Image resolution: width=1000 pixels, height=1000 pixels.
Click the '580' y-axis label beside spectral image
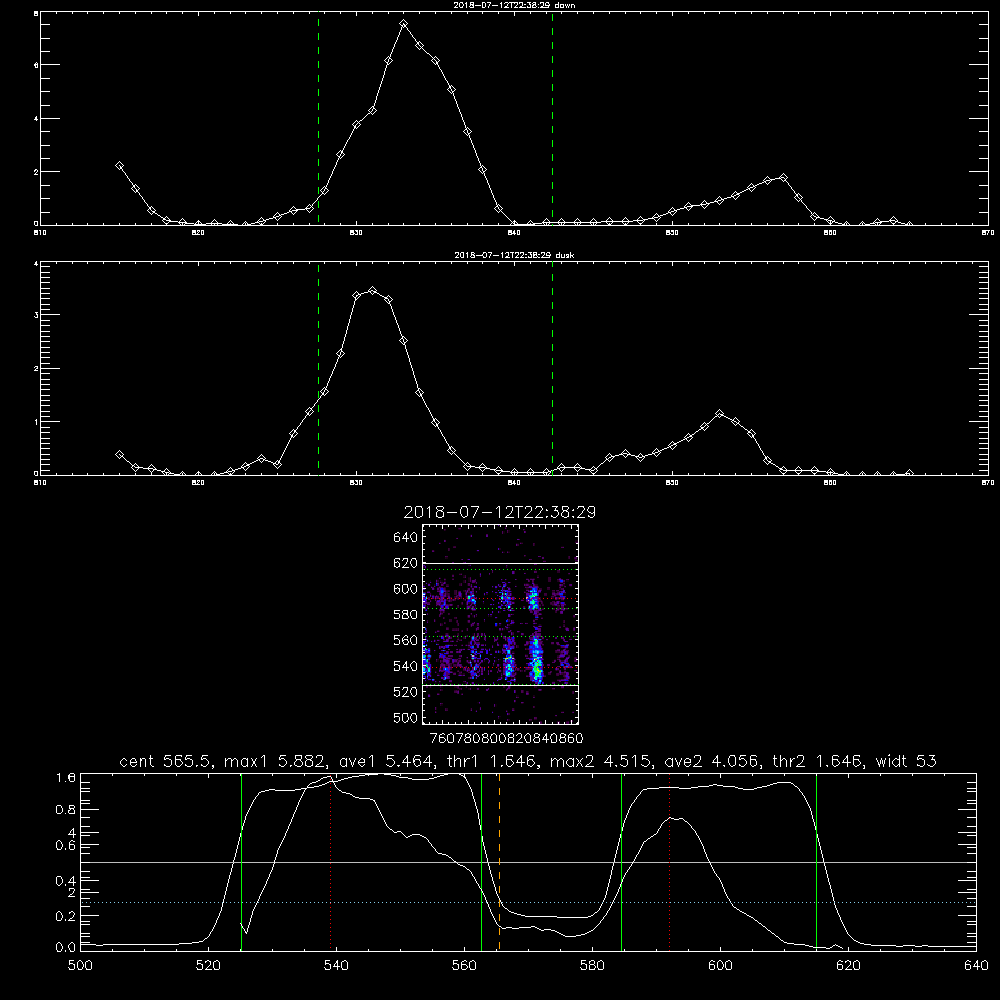pos(405,615)
